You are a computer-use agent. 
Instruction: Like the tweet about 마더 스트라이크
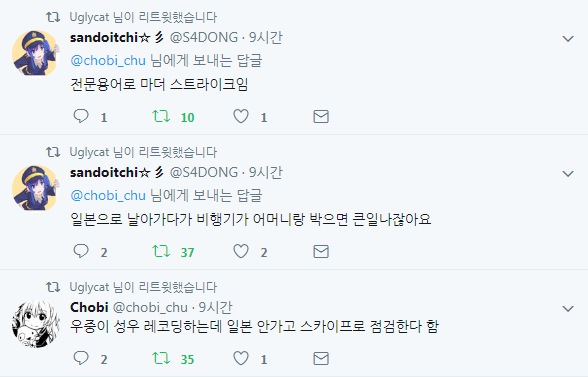click(241, 116)
